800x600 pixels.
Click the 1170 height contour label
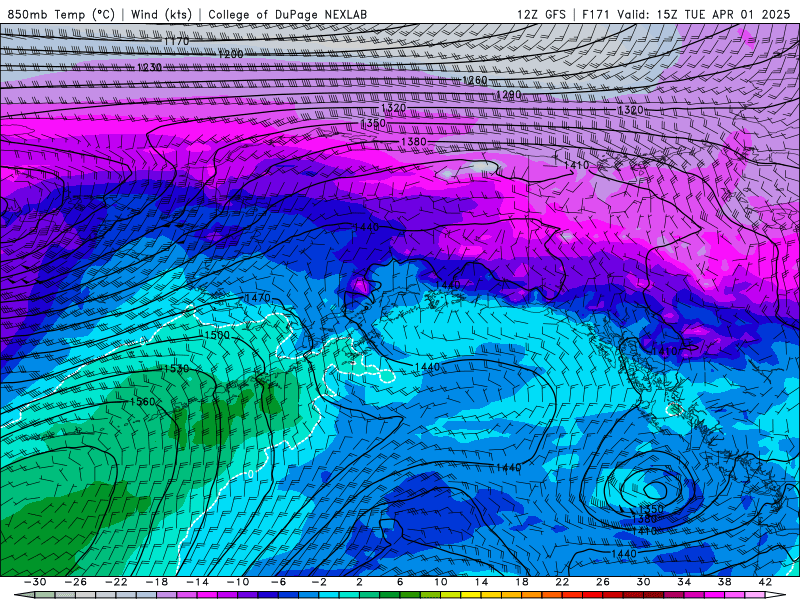click(x=177, y=41)
